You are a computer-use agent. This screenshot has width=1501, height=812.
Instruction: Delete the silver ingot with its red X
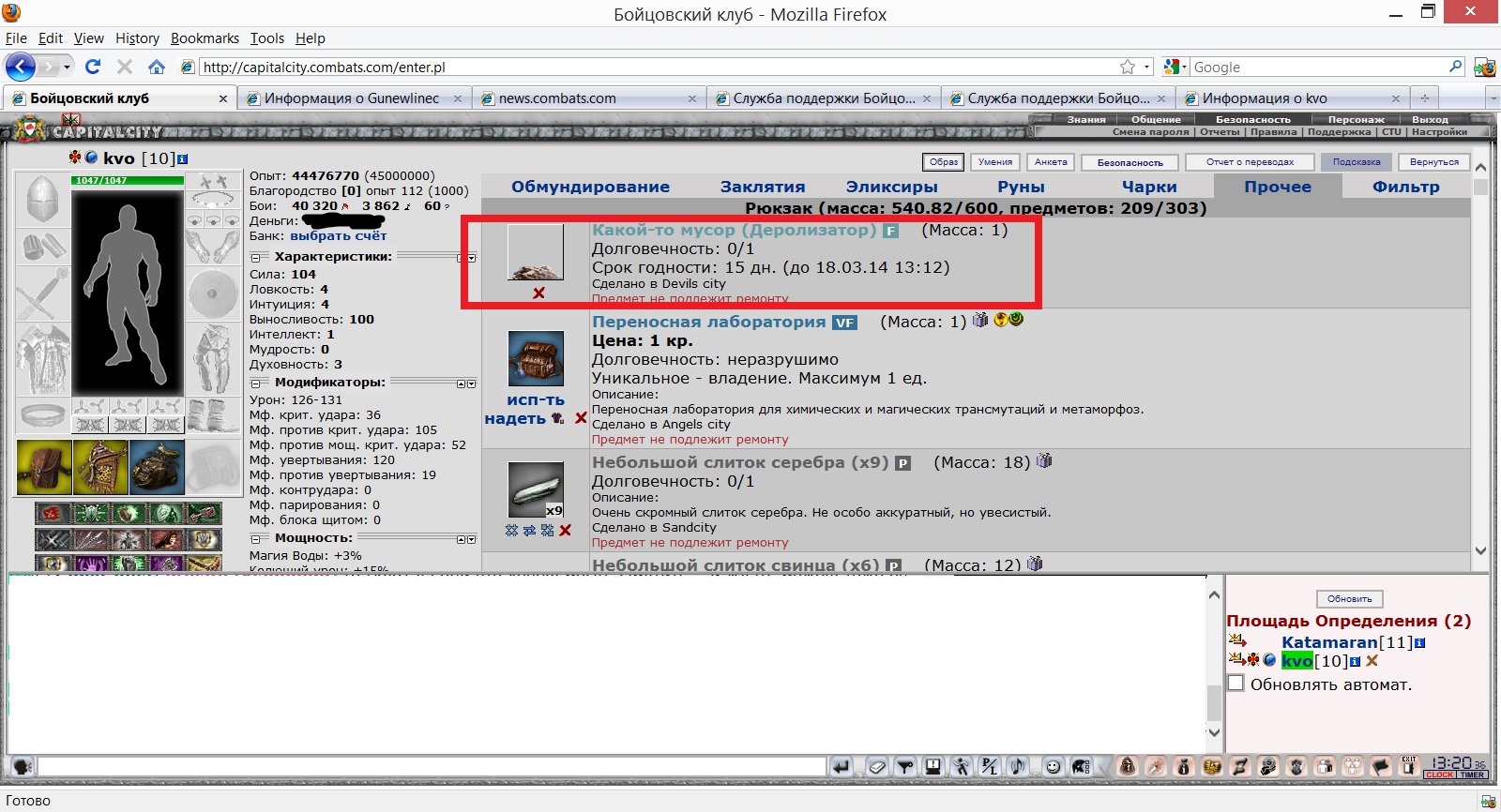tap(565, 531)
